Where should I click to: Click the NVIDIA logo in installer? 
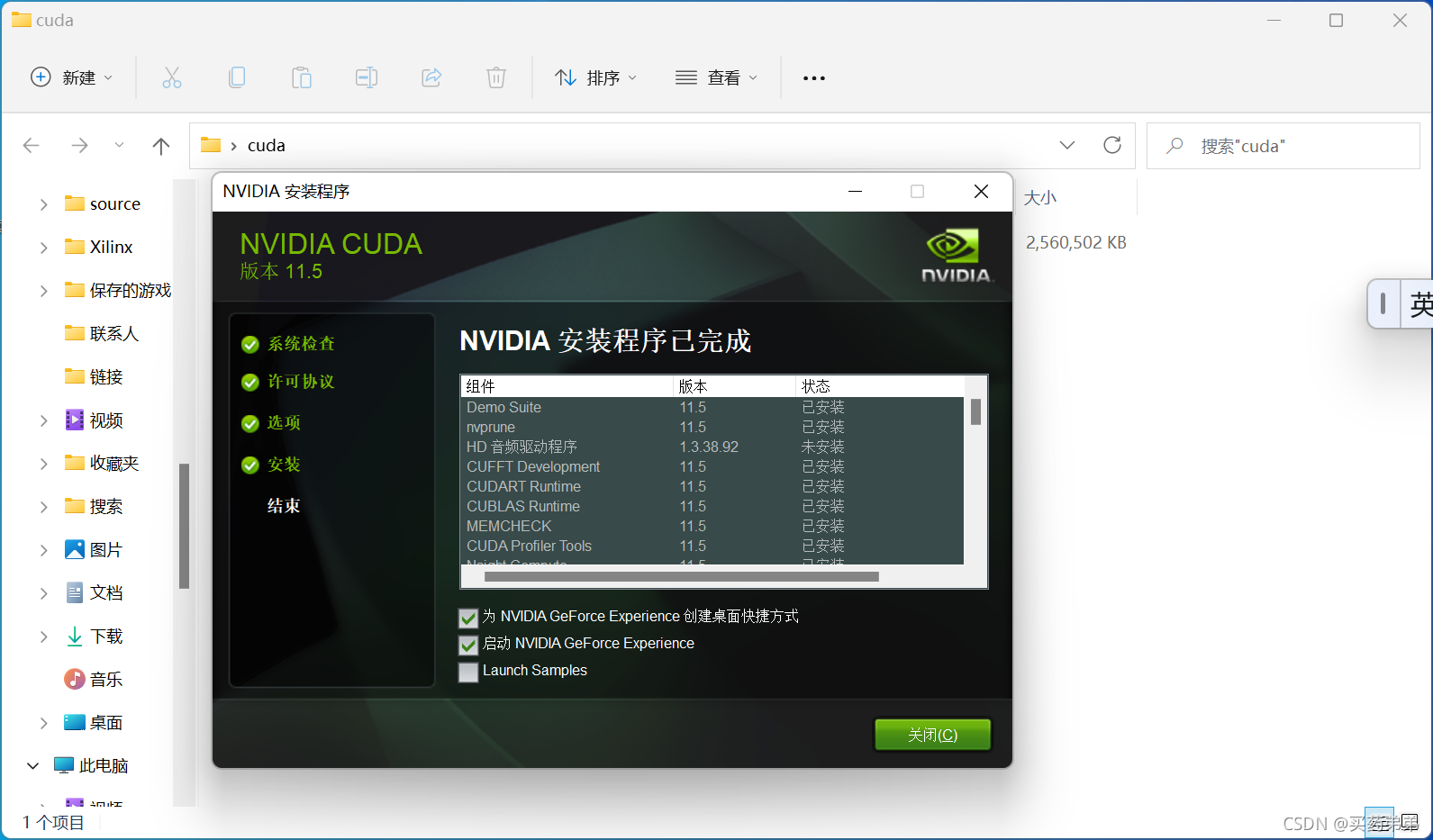[956, 257]
